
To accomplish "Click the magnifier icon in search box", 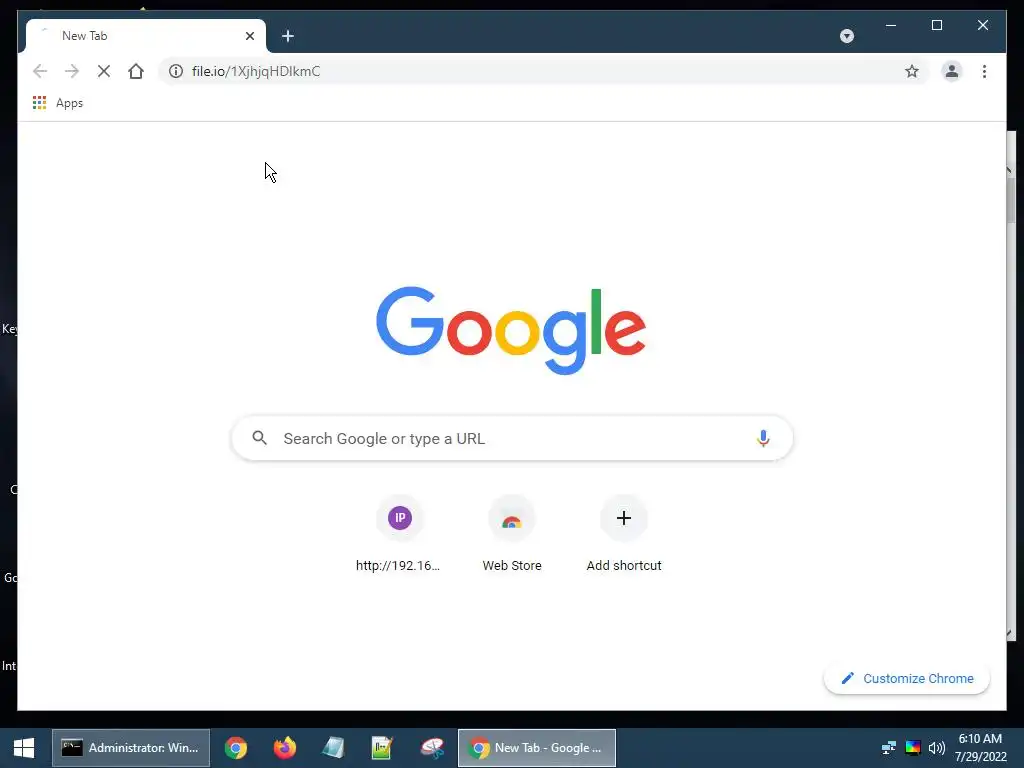I will [x=260, y=438].
